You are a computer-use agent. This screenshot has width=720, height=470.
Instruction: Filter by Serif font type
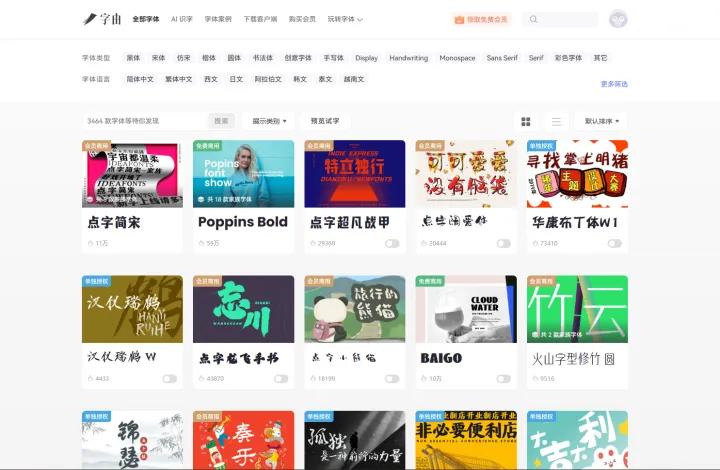(536, 58)
